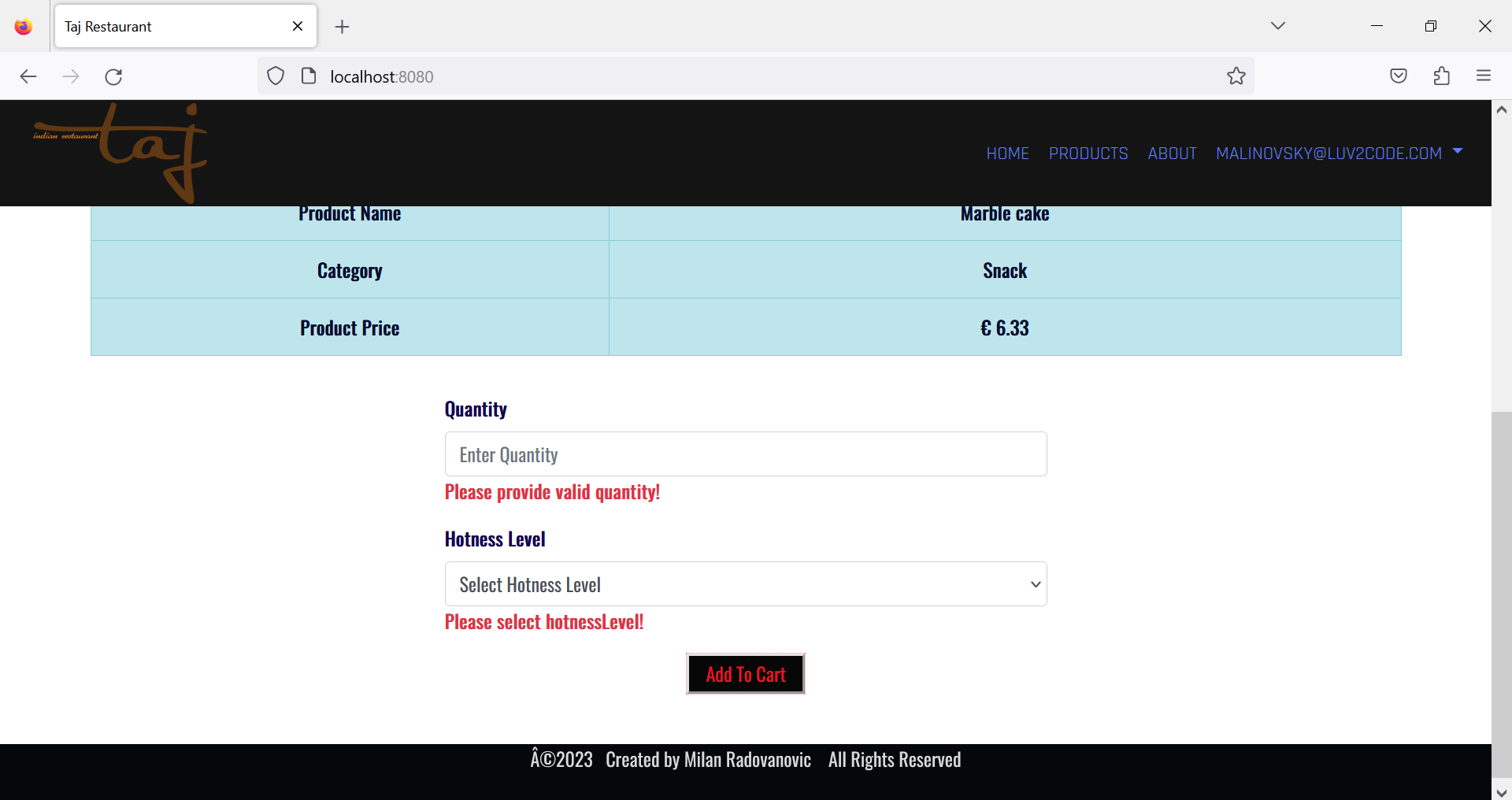Open the list all tabs dropdown
This screenshot has height=800, width=1512.
coord(1277,24)
